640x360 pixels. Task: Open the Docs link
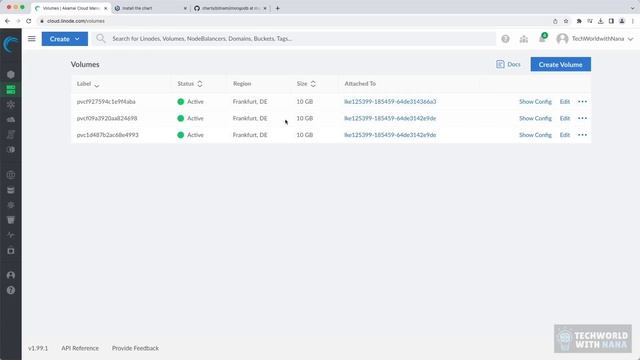508,64
